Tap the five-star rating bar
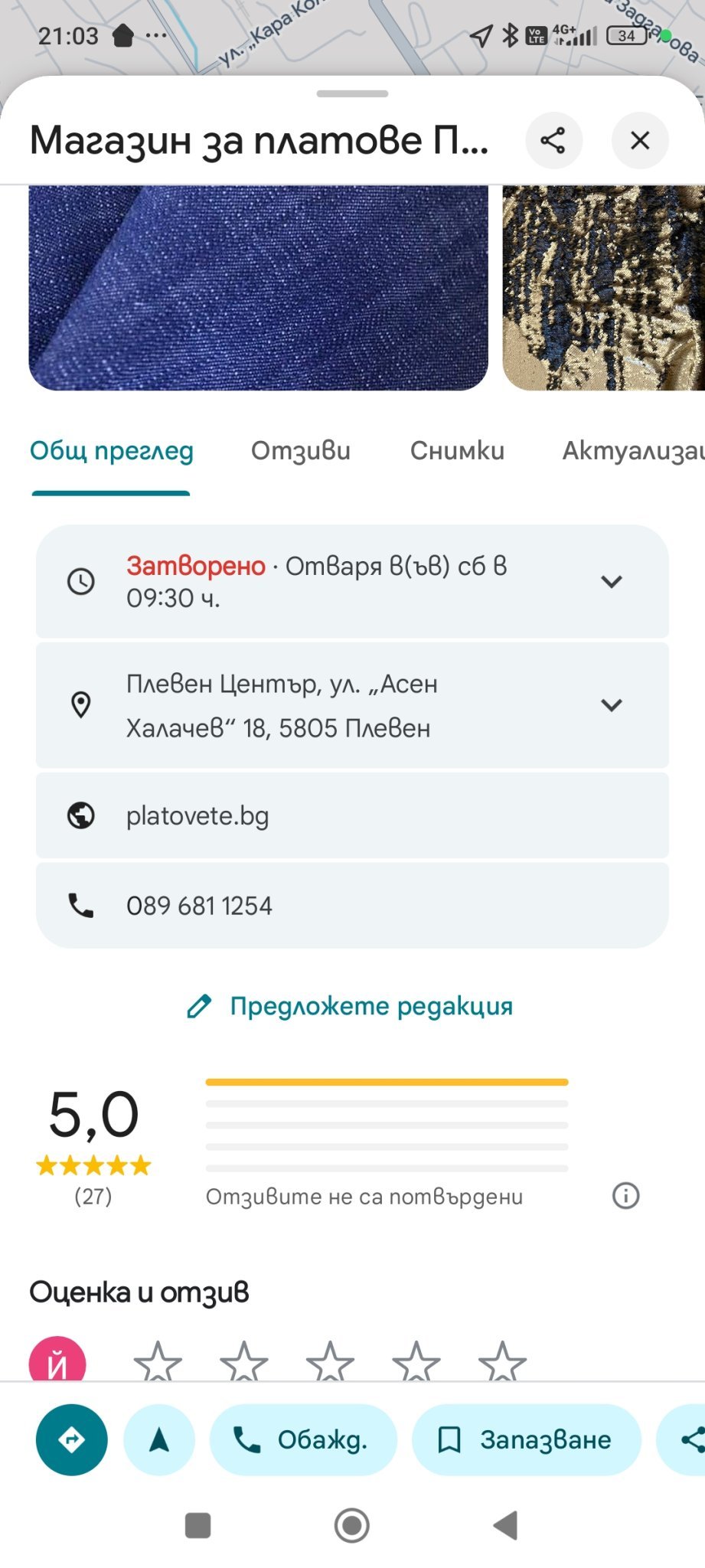 pyautogui.click(x=387, y=1083)
